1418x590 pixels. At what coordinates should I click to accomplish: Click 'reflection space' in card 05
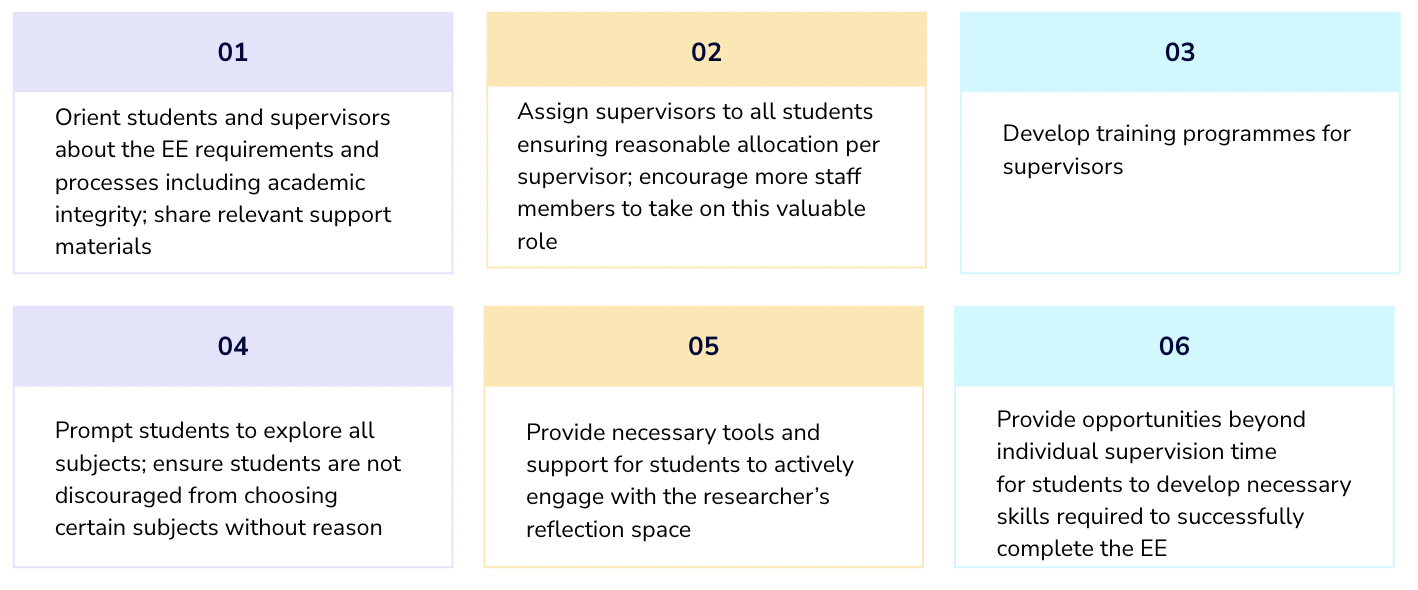point(609,530)
